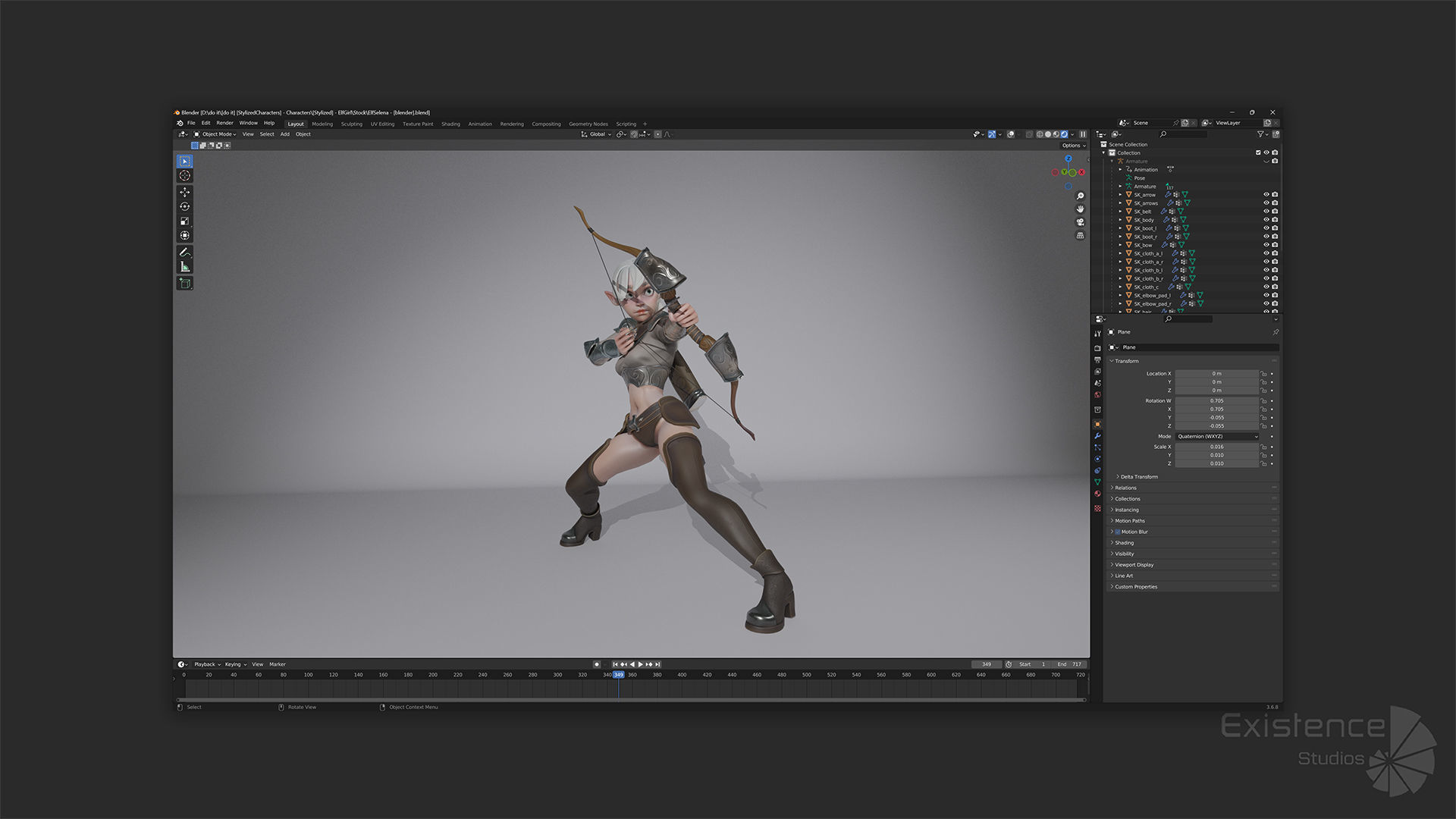Select the Cursor tool in toolbar
Image resolution: width=1456 pixels, height=819 pixels.
click(x=185, y=176)
